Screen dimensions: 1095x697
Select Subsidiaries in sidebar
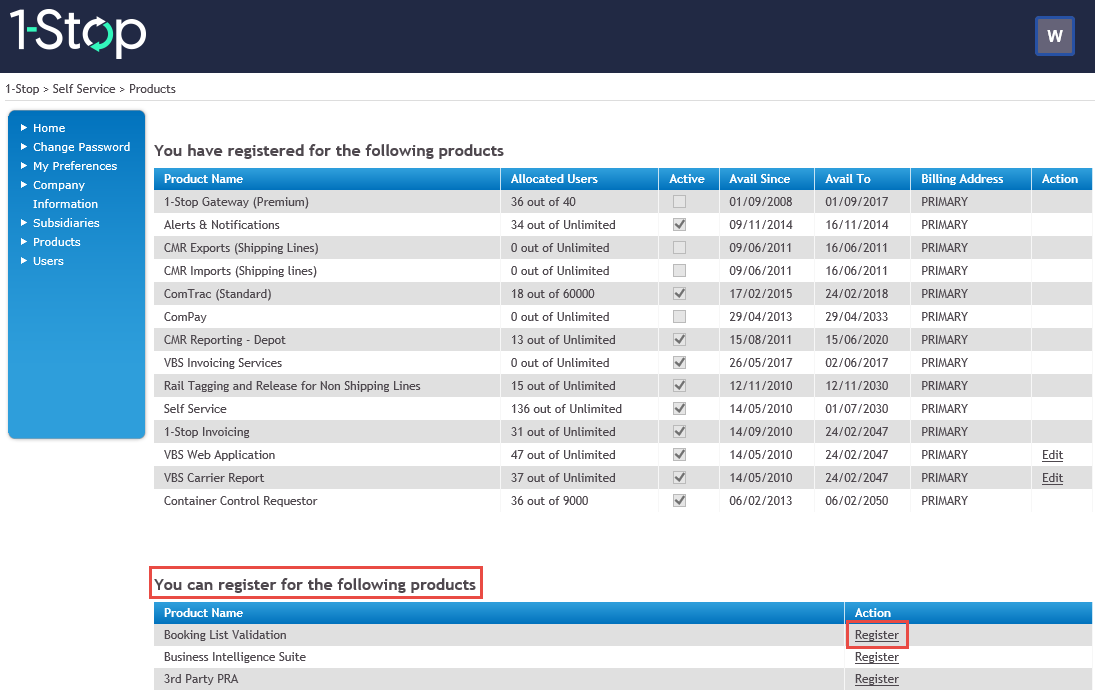click(x=66, y=223)
